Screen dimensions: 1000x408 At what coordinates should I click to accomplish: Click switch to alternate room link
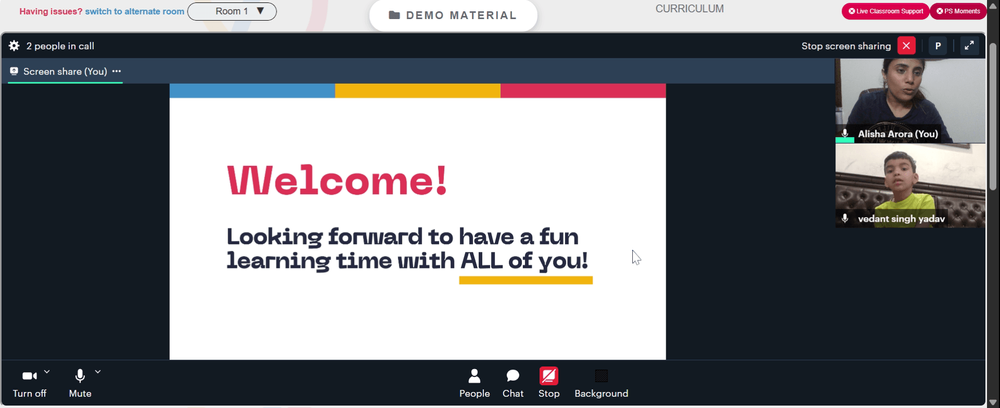click(135, 11)
